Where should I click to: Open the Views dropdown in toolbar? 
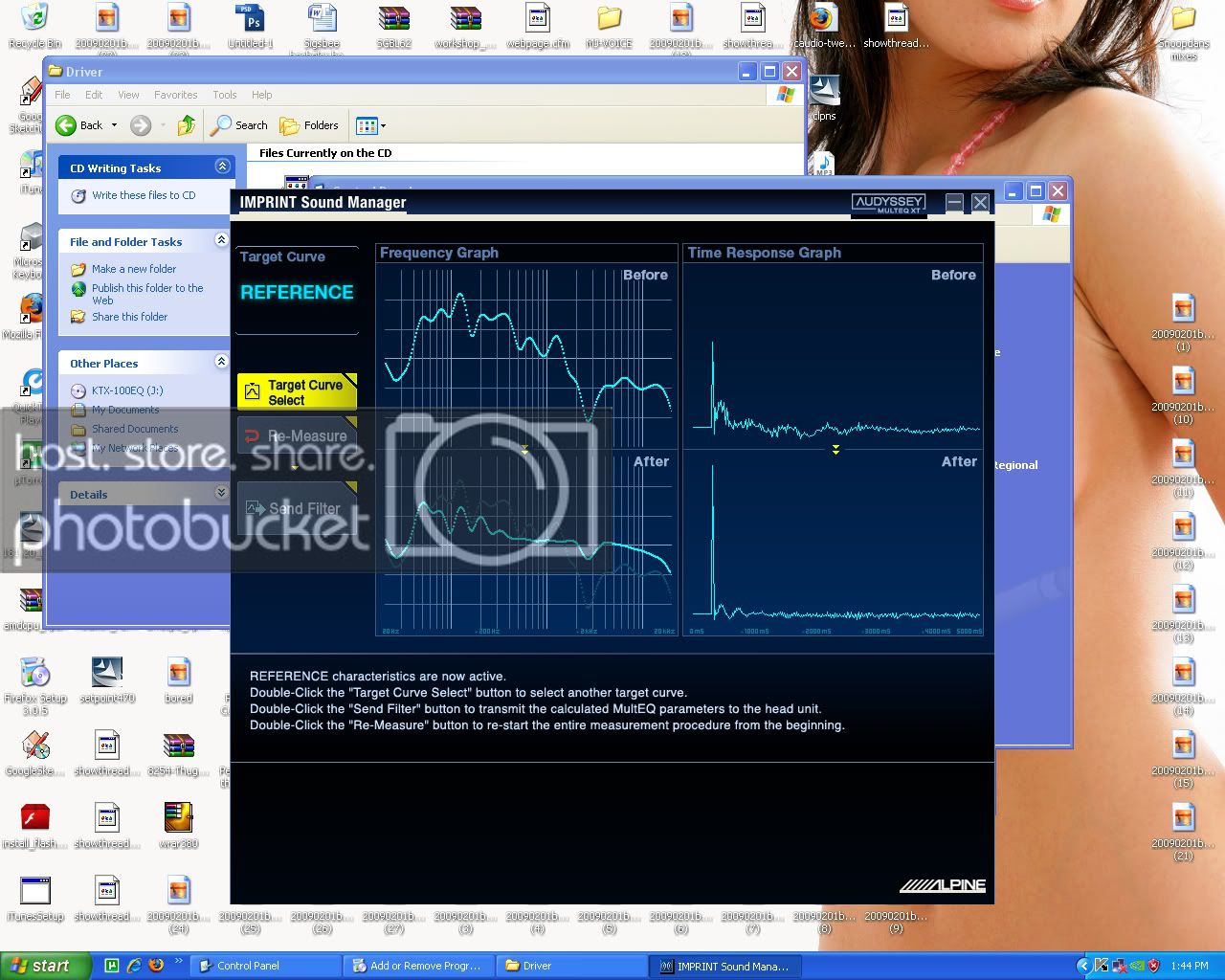point(370,125)
